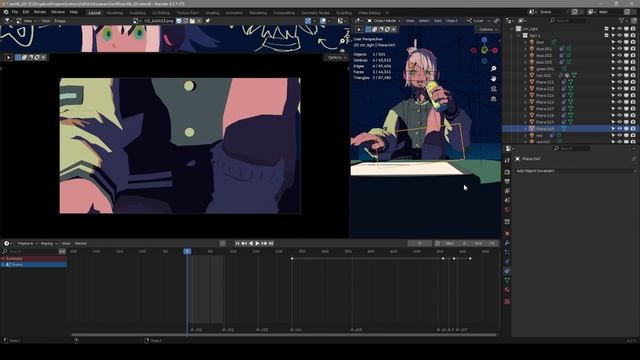Select the tweak cursor tool in the image editor

(x=9, y=58)
